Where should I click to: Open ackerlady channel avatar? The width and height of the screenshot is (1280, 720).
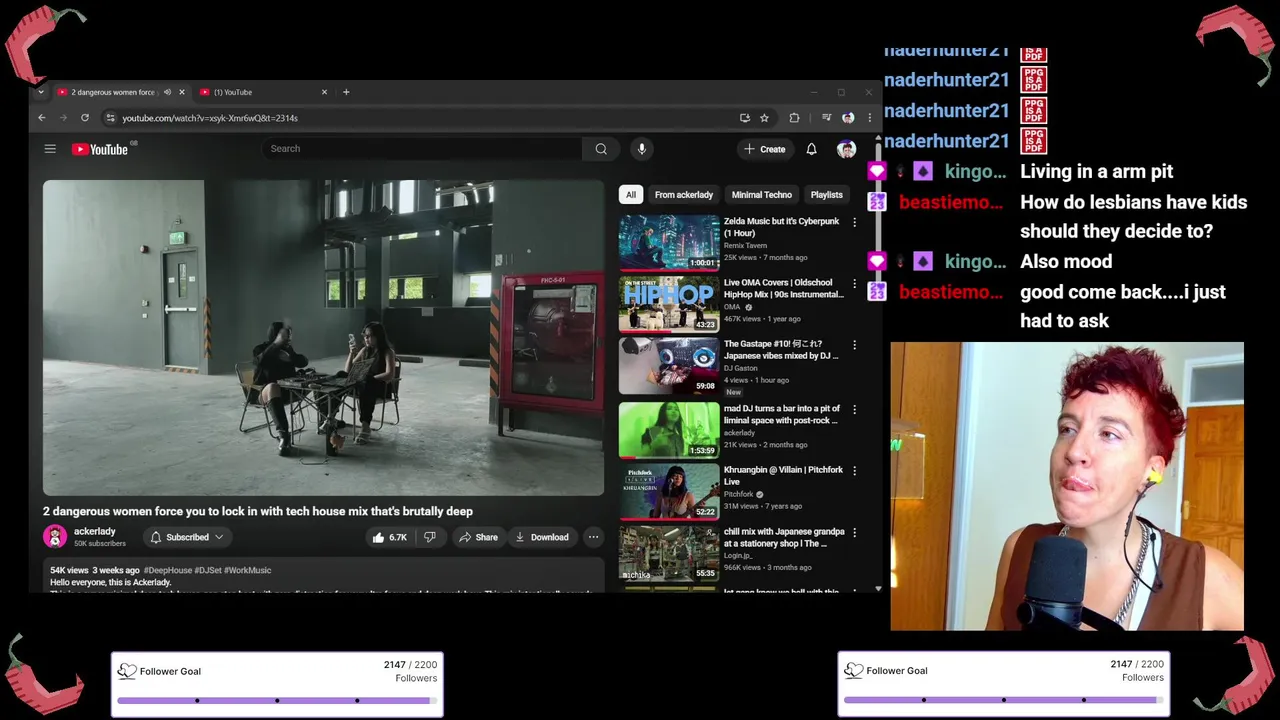[x=55, y=537]
